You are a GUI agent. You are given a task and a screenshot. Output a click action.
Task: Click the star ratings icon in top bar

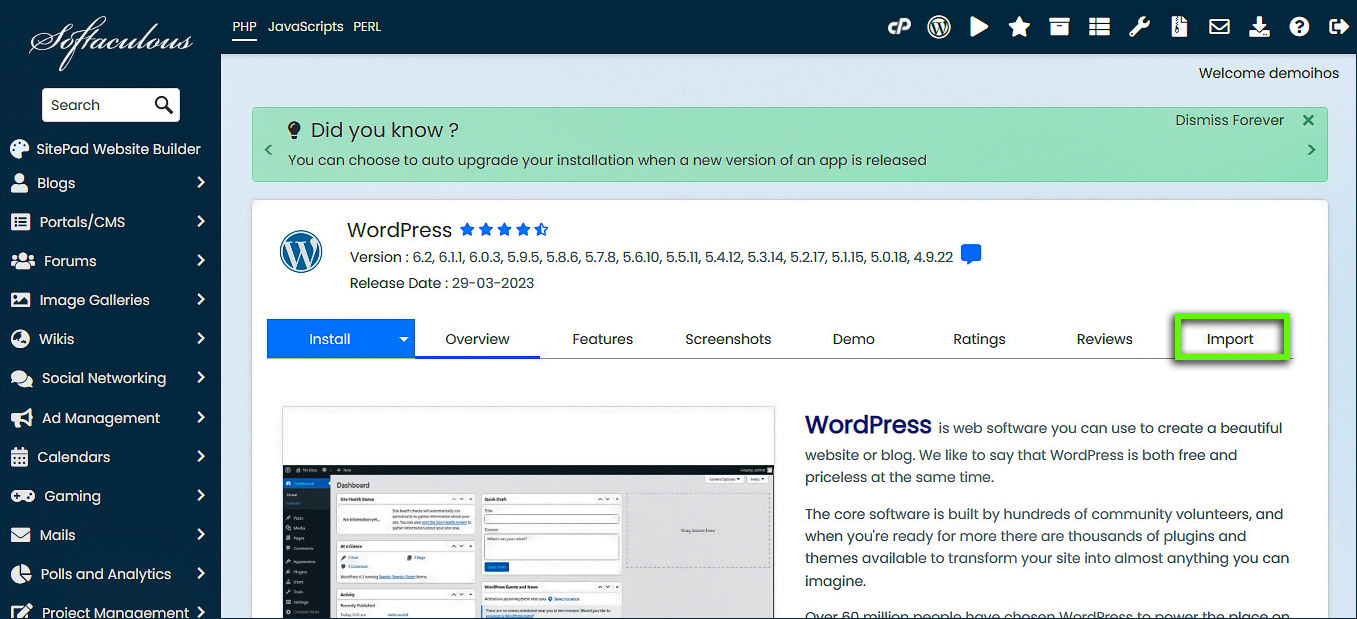(x=1019, y=27)
